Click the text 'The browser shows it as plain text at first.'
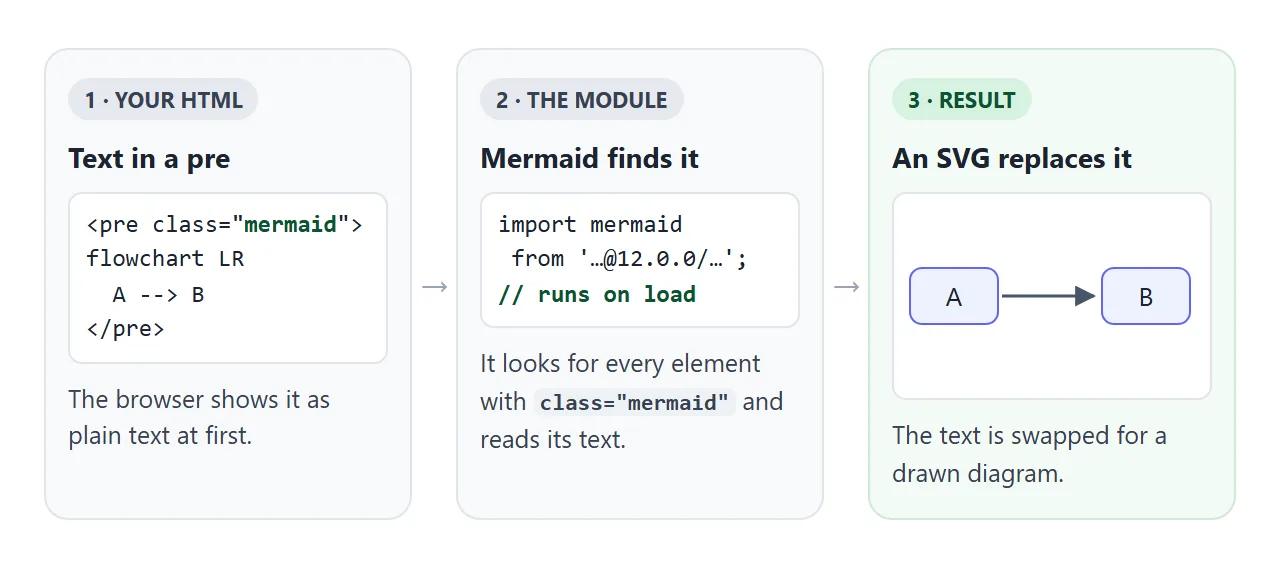This screenshot has height=572, width=1280. coord(199,418)
